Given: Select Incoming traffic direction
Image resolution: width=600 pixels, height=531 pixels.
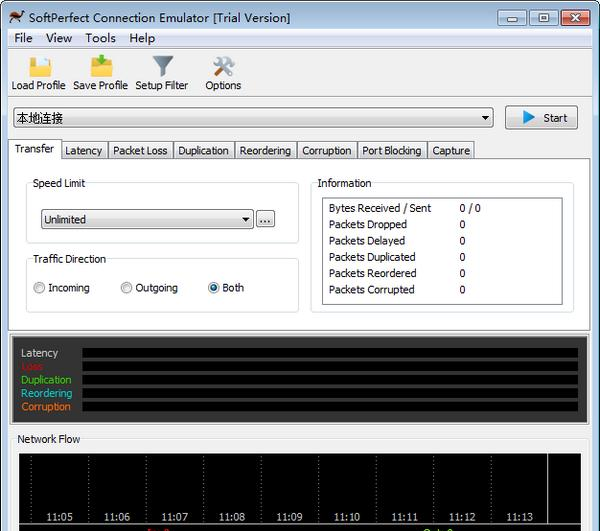Looking at the screenshot, I should (39, 288).
